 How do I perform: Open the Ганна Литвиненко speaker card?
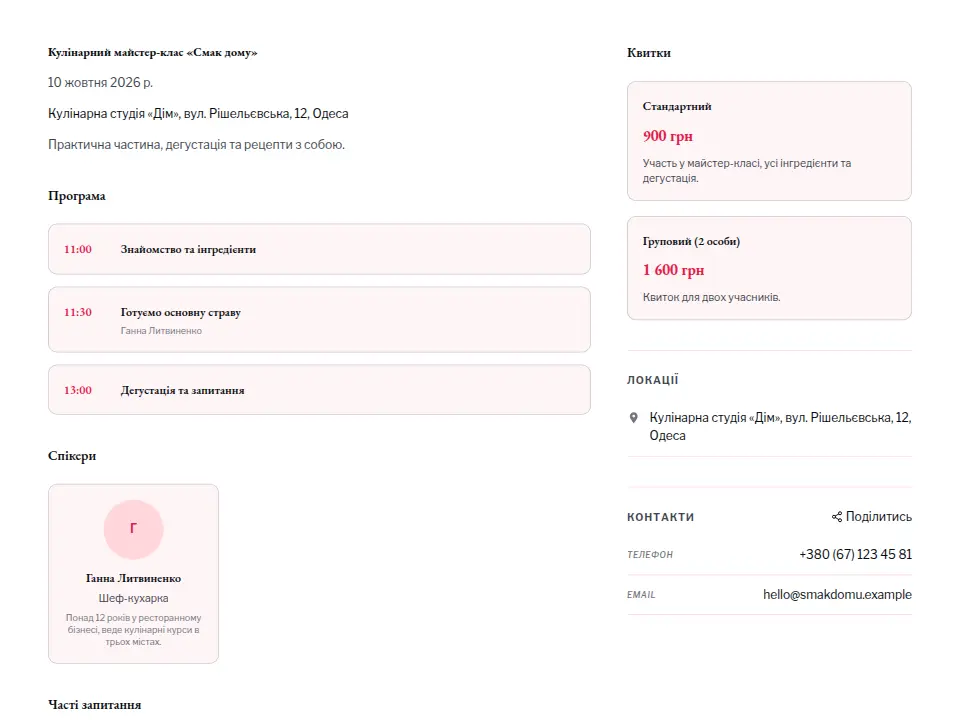pyautogui.click(x=133, y=574)
